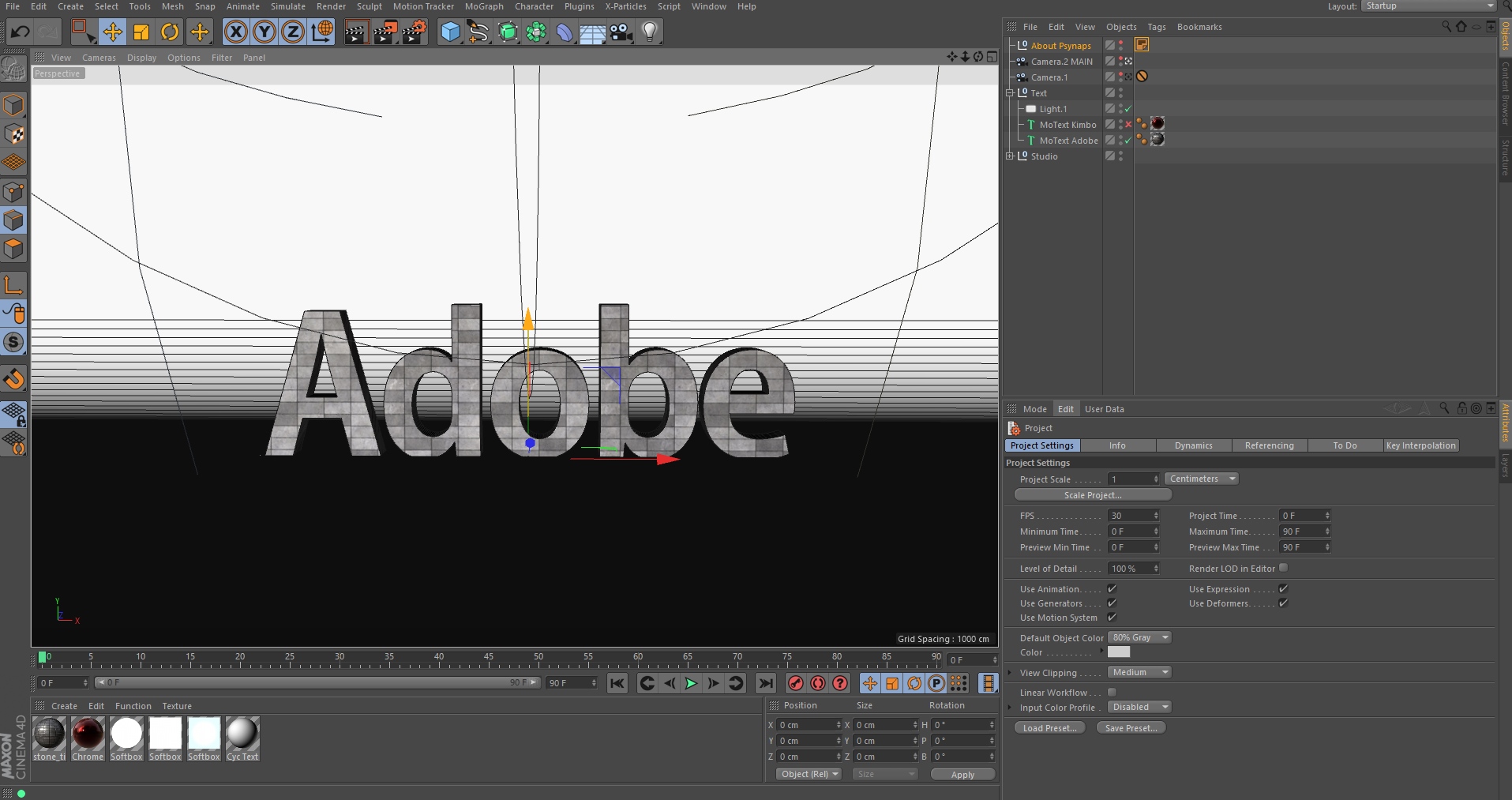Viewport: 1512px width, 800px height.
Task: Select the stone_ti material thumbnail
Action: tap(49, 739)
